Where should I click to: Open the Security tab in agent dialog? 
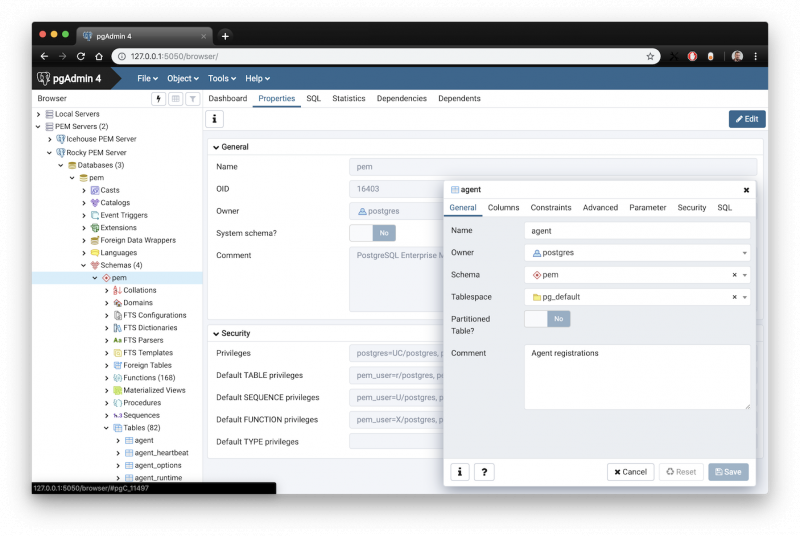(691, 208)
